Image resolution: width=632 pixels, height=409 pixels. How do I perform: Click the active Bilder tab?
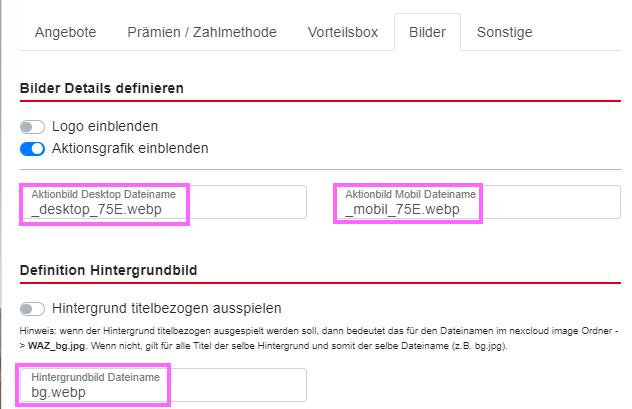click(x=427, y=32)
